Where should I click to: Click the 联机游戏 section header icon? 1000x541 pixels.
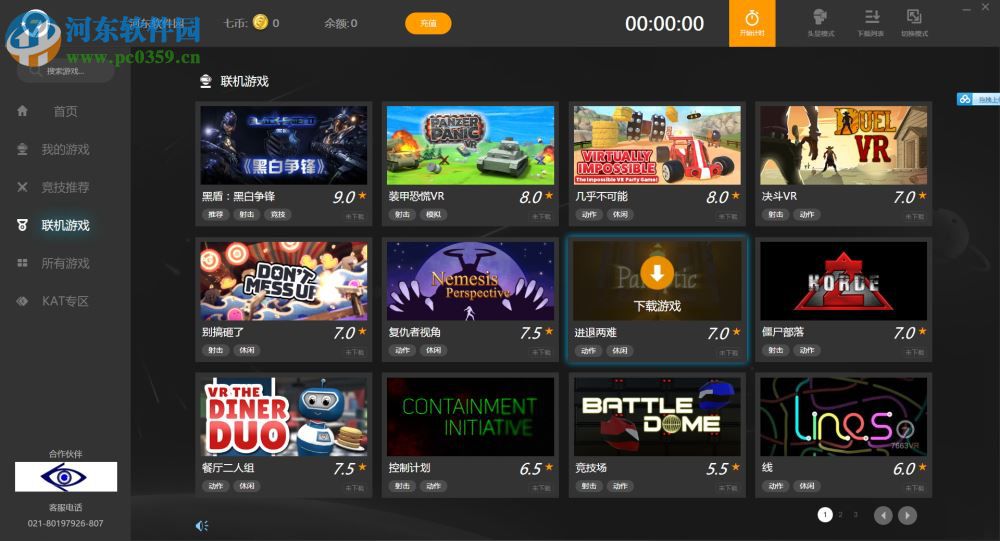click(x=205, y=81)
